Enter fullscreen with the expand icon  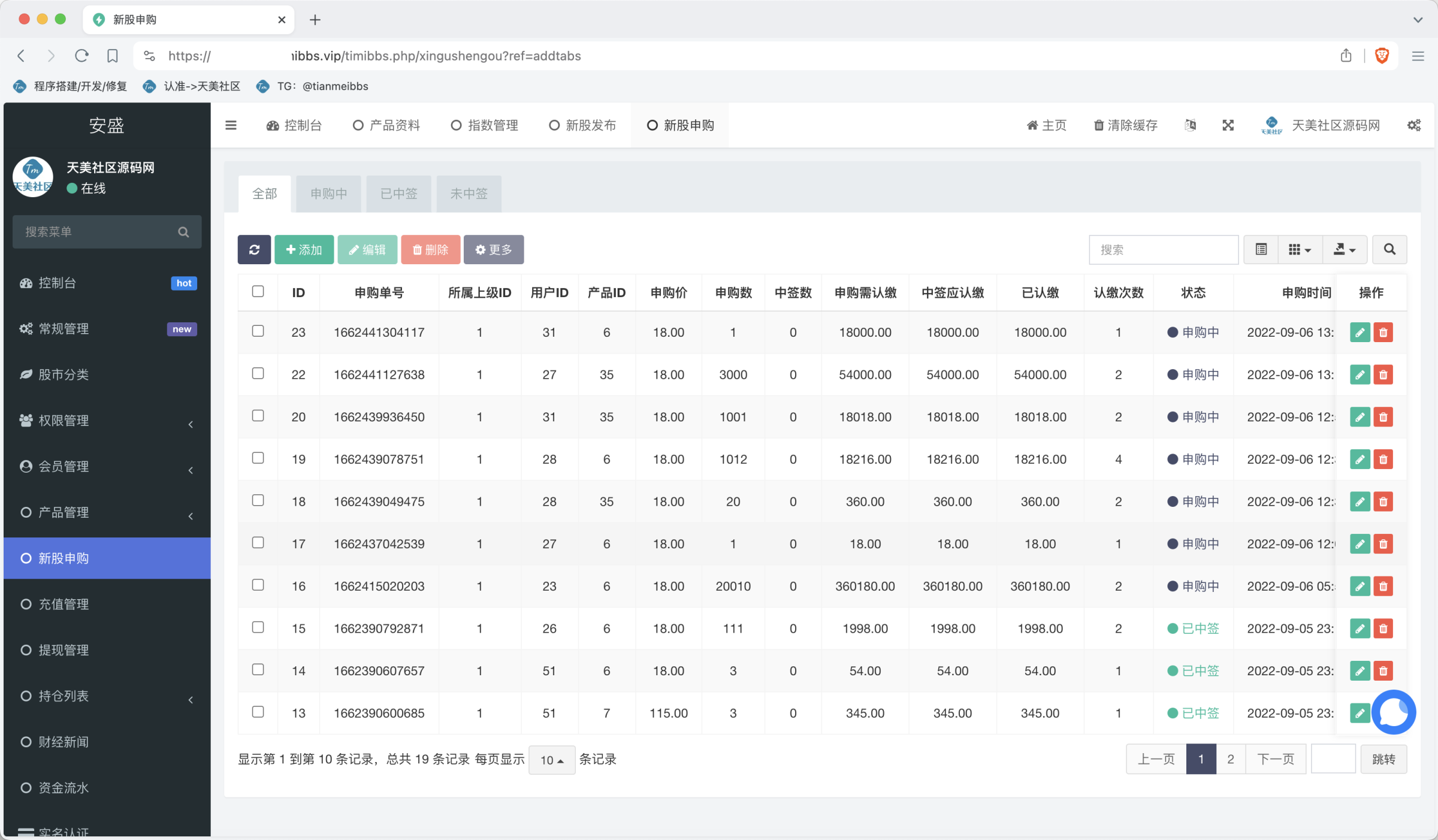click(1228, 125)
